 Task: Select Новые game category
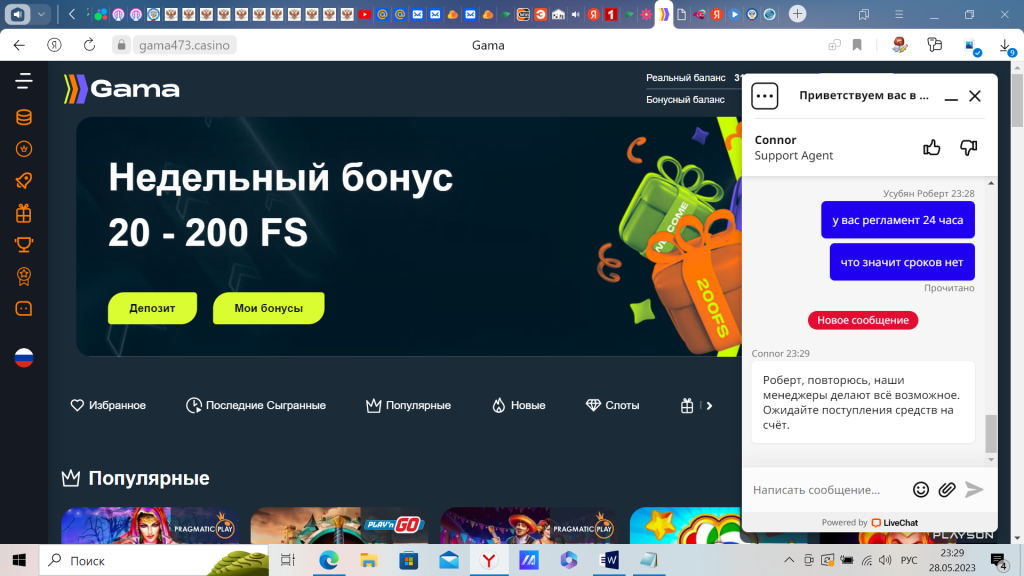(x=519, y=406)
